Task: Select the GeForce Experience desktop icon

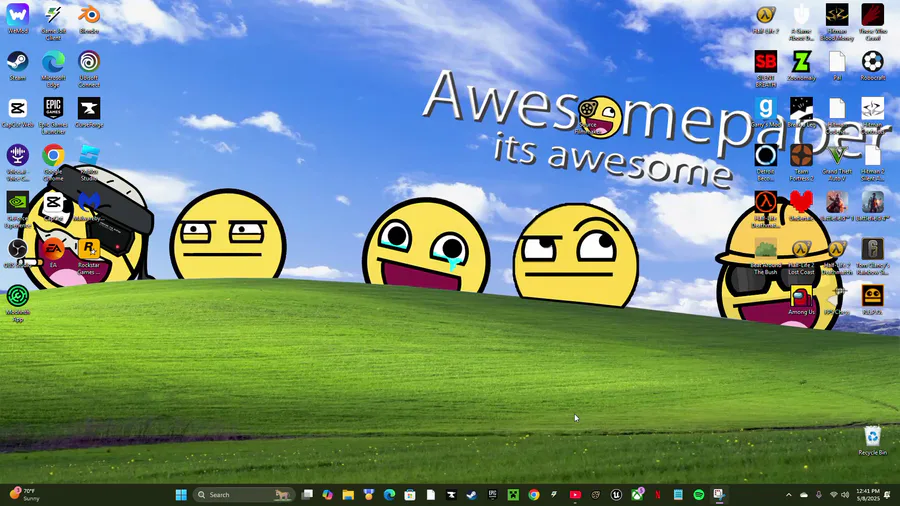Action: pos(18,210)
